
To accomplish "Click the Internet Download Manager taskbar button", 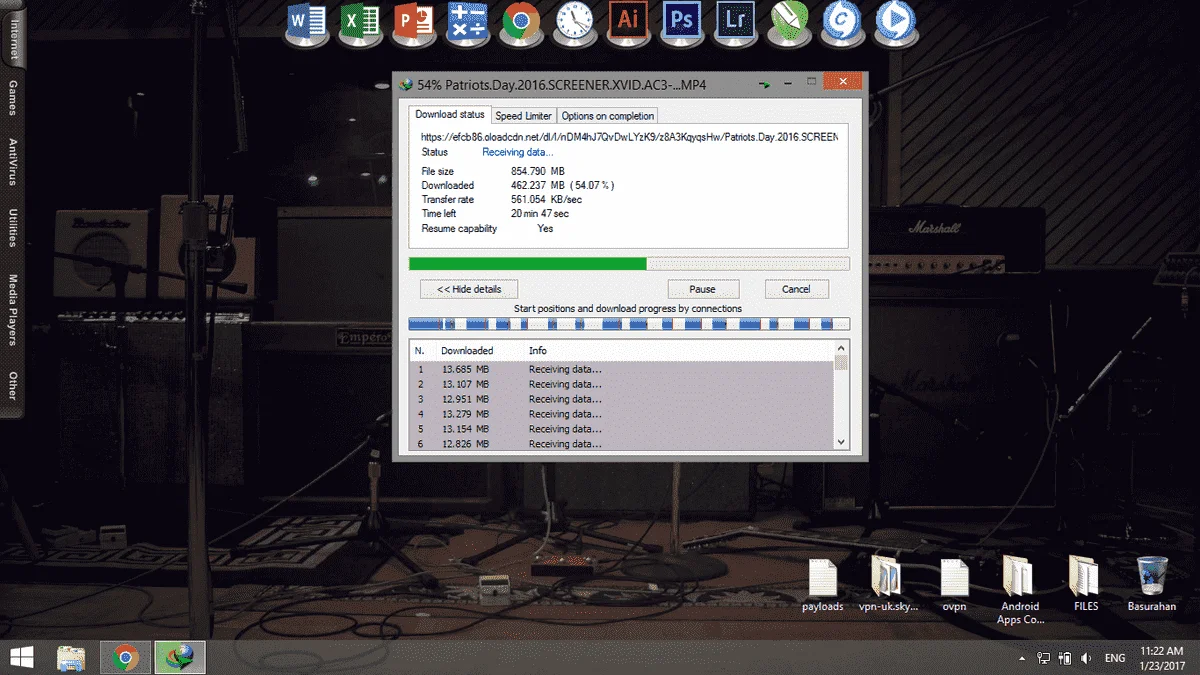I will tap(180, 657).
